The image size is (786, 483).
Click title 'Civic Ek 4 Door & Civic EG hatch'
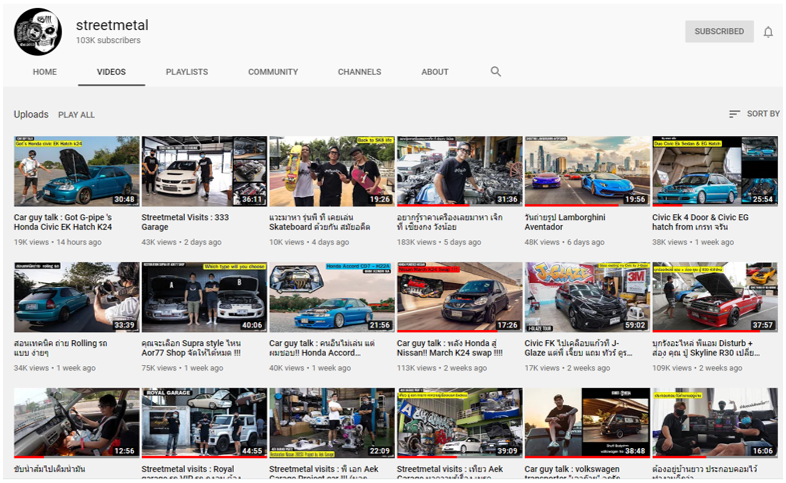[700, 222]
